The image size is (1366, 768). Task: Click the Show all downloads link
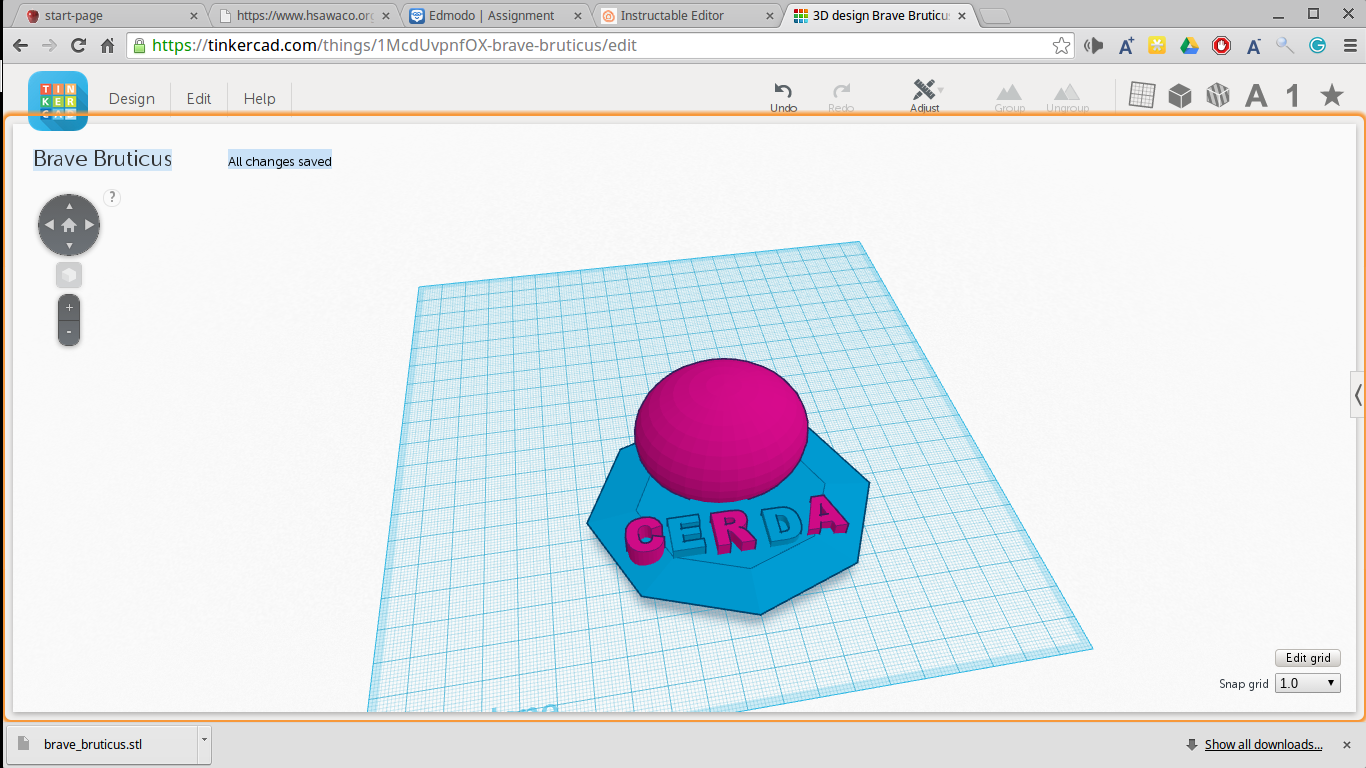click(1263, 744)
